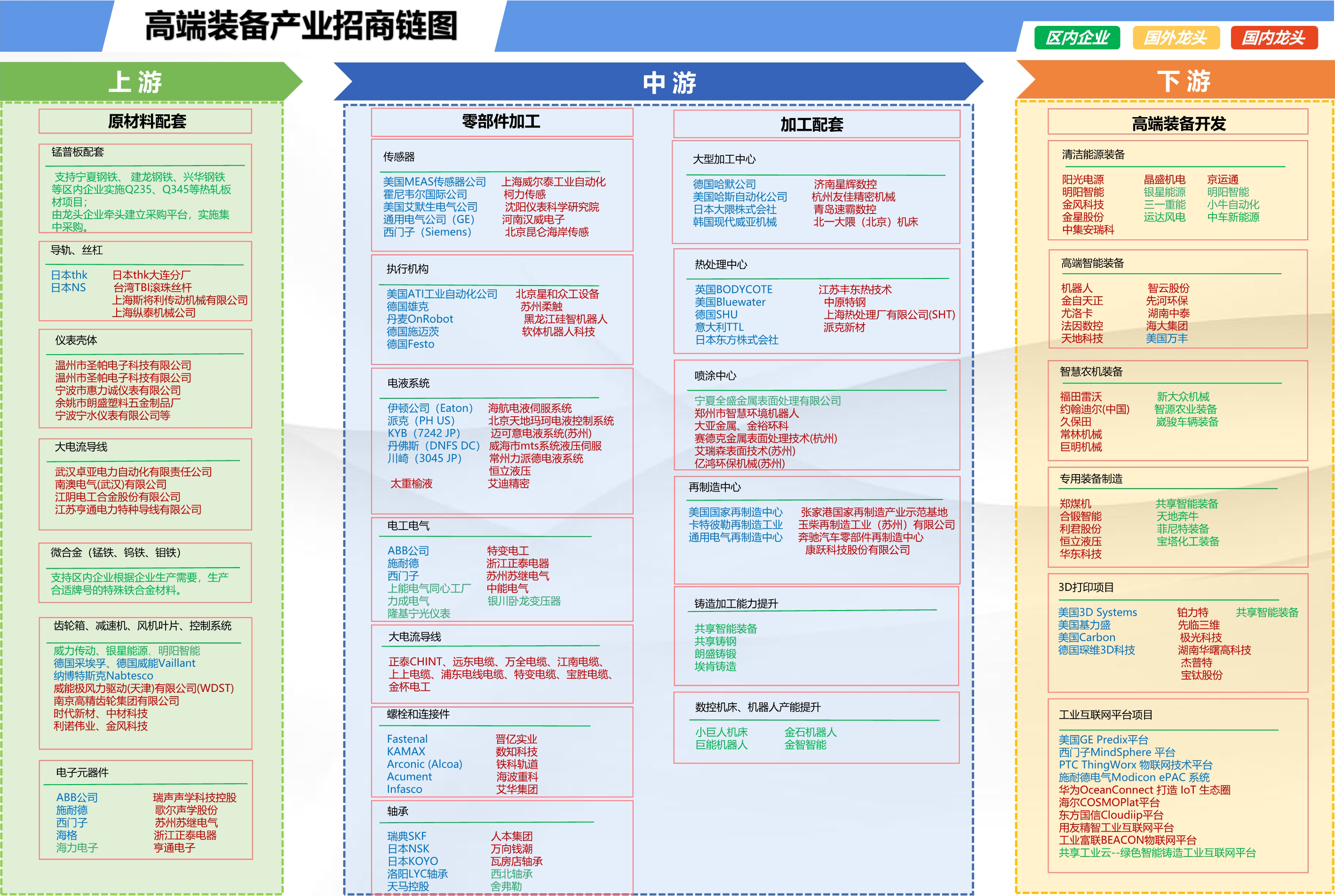
Task: Click the 锰普板配套 heading
Action: [x=78, y=152]
